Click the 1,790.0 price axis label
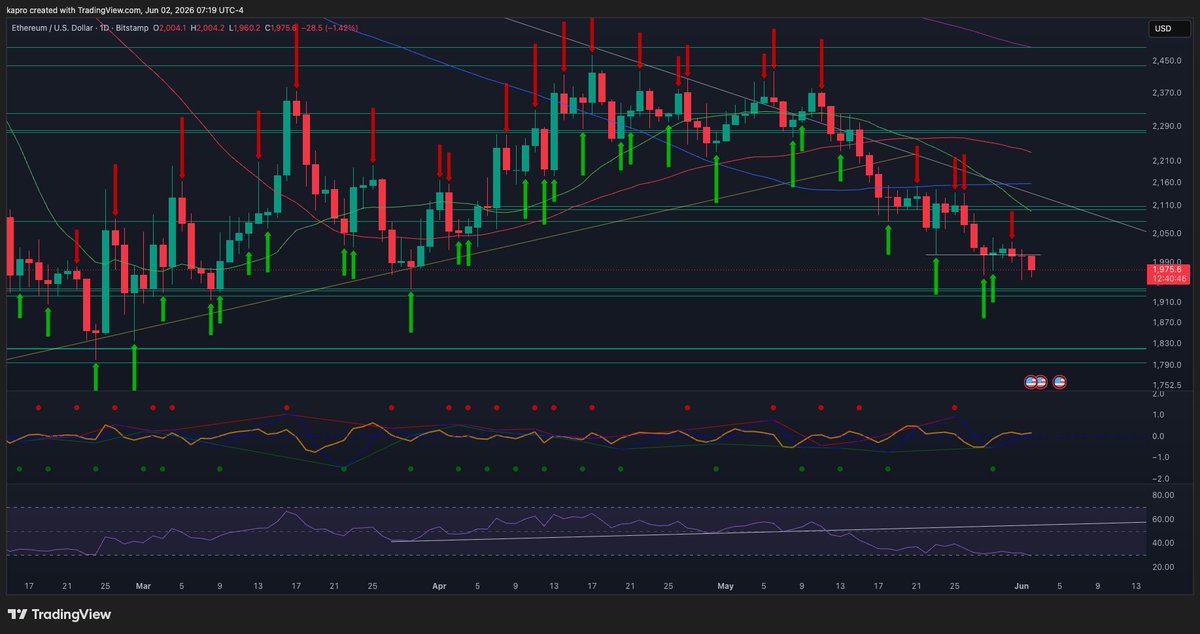This screenshot has width=1200, height=634. [1168, 364]
